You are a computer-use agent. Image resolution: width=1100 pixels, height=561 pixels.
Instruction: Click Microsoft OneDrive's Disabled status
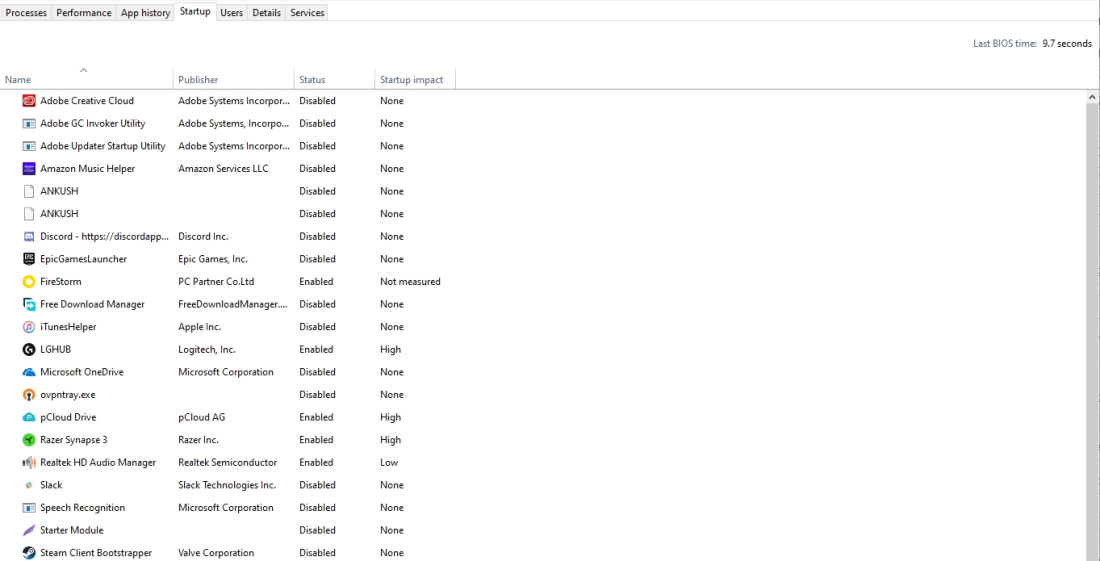click(x=318, y=372)
